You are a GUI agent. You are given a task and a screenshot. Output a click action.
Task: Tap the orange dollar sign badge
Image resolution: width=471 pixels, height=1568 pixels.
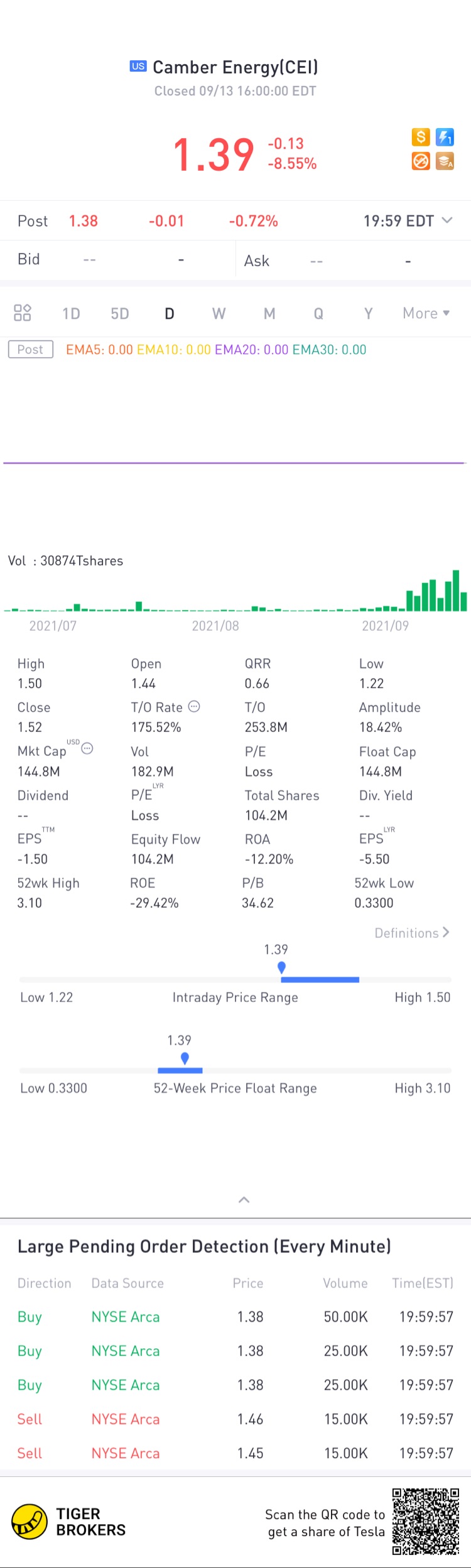pos(421,137)
